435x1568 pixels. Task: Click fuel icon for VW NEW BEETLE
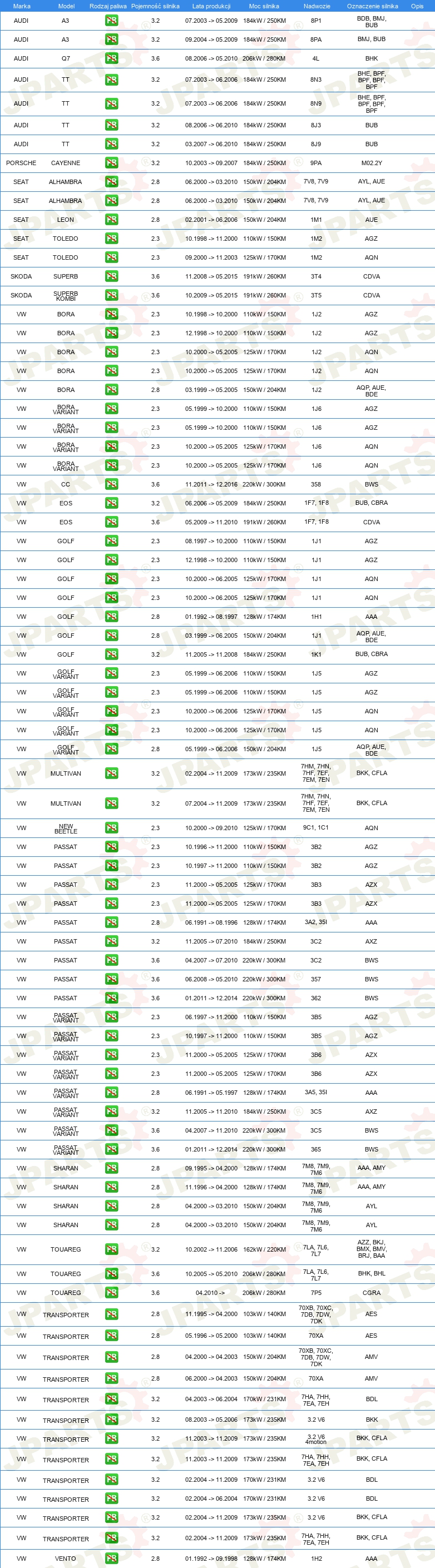[x=111, y=828]
